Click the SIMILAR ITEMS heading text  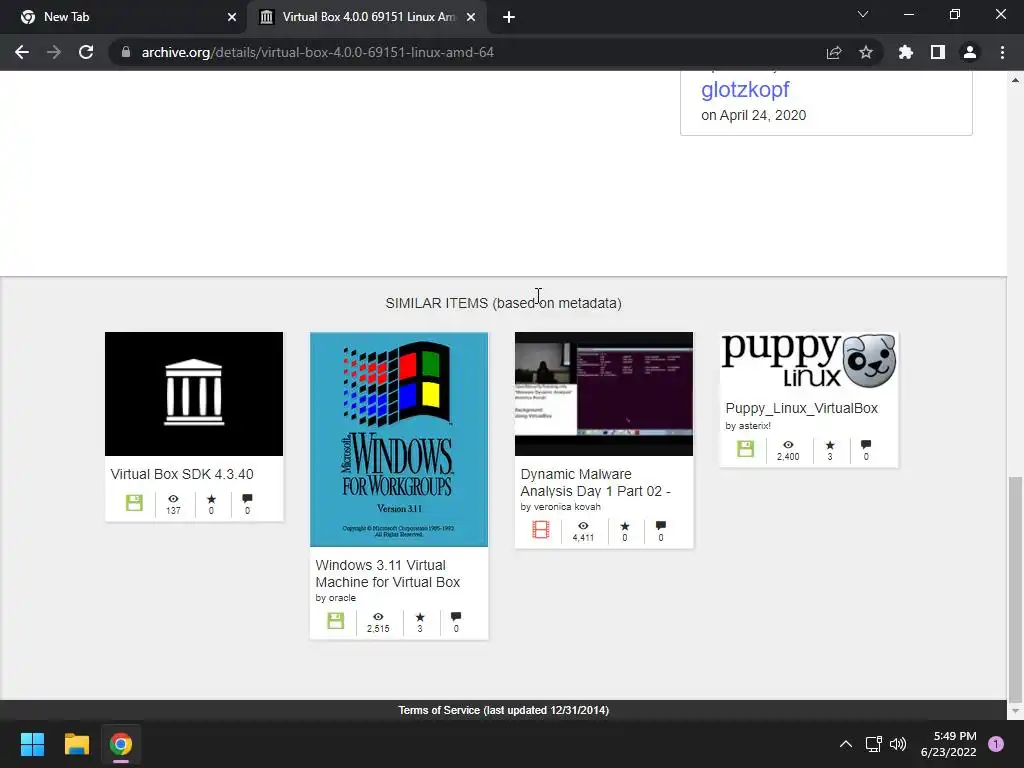tap(504, 303)
